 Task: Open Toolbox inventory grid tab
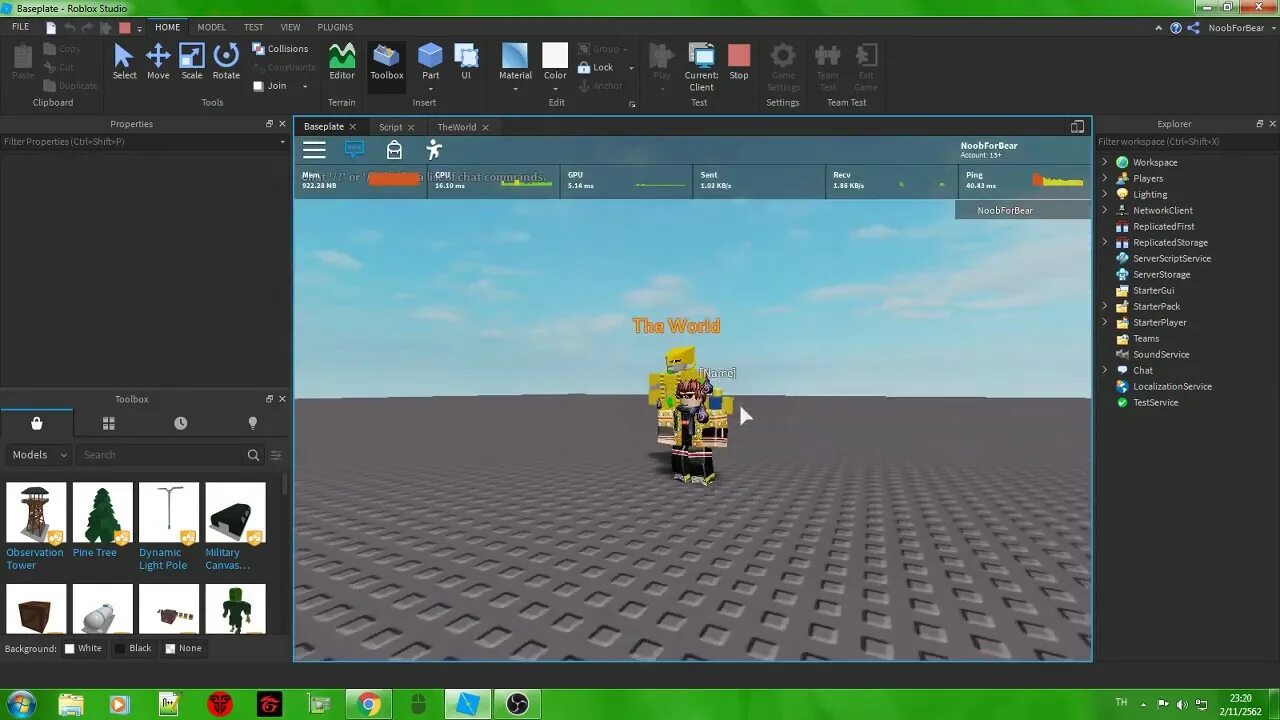pos(109,423)
